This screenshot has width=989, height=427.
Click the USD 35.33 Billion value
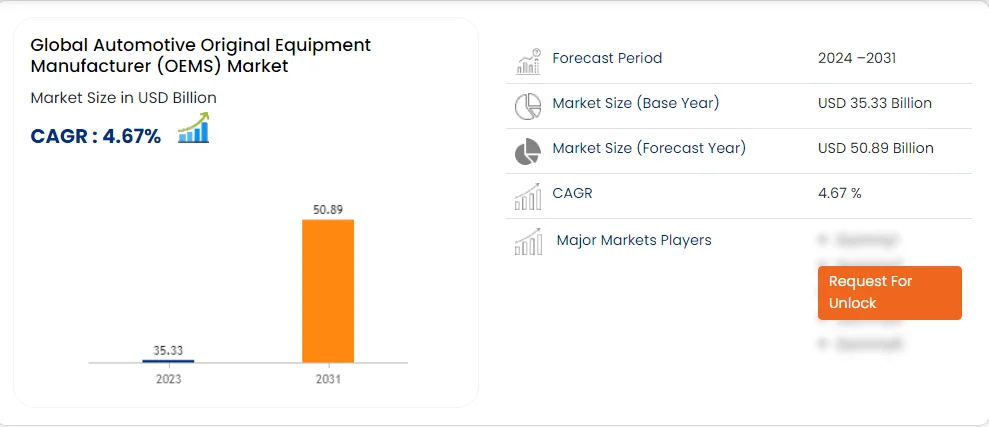coord(875,103)
